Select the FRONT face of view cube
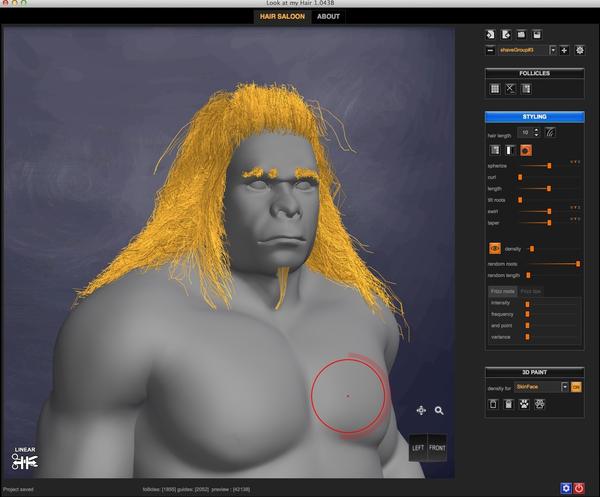This screenshot has height=497, width=600. pos(437,448)
